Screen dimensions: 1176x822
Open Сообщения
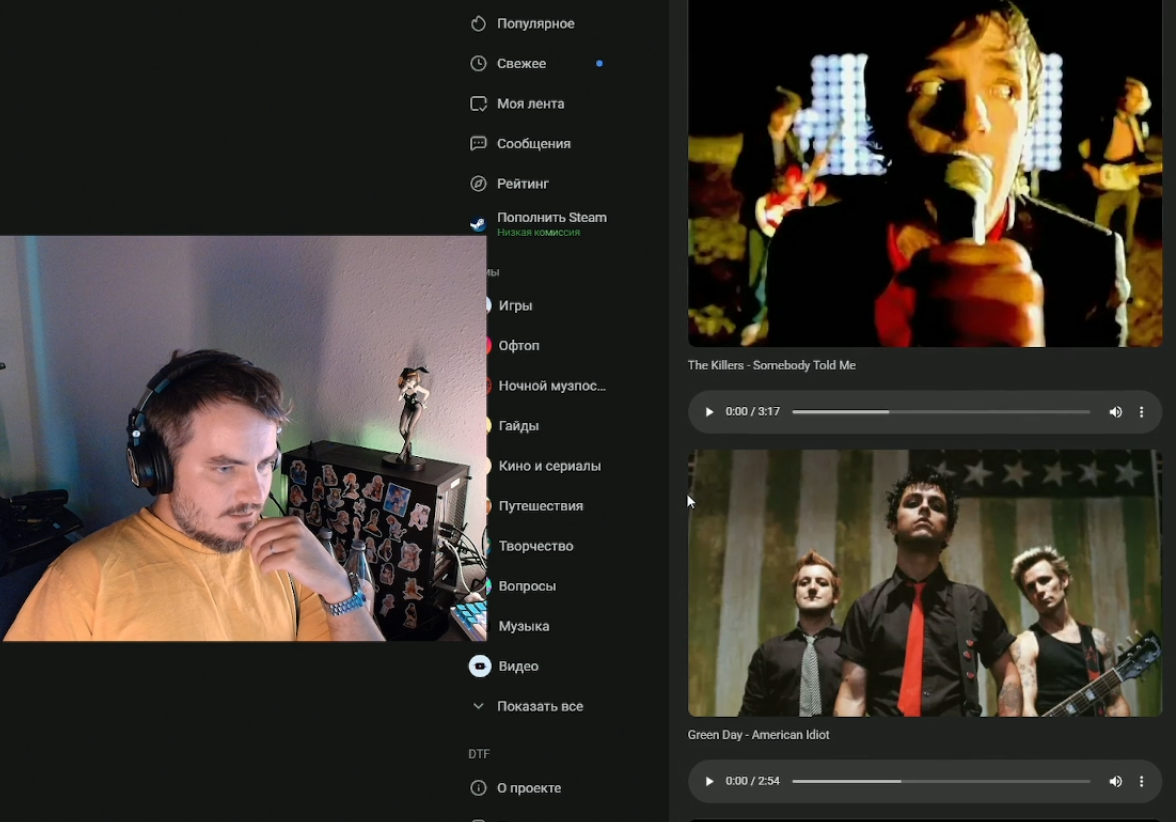coord(533,143)
